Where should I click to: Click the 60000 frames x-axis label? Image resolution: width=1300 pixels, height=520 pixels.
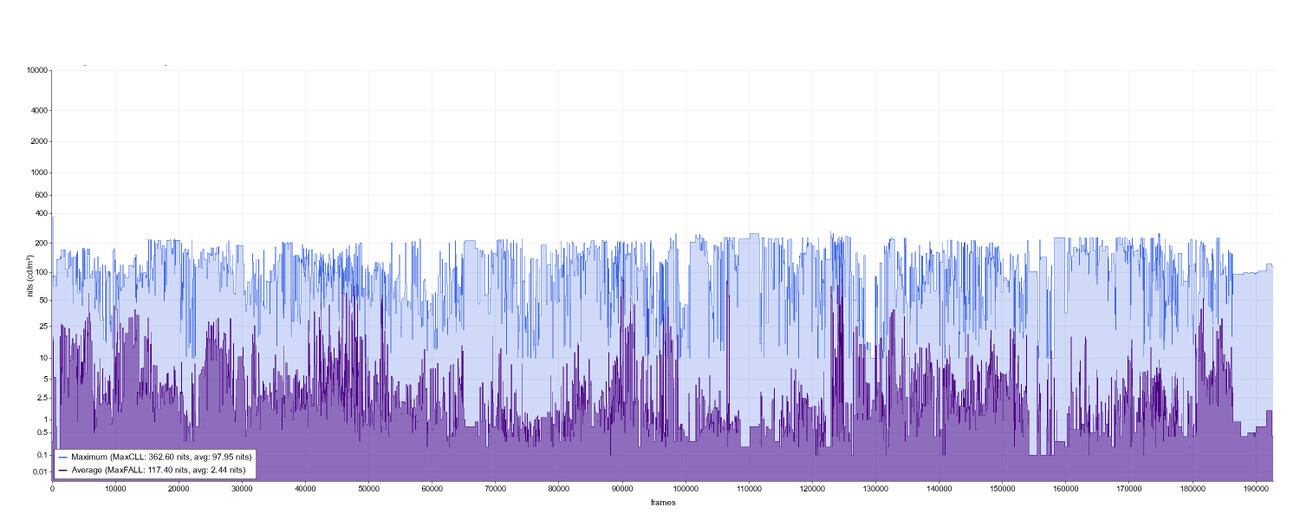[x=432, y=489]
